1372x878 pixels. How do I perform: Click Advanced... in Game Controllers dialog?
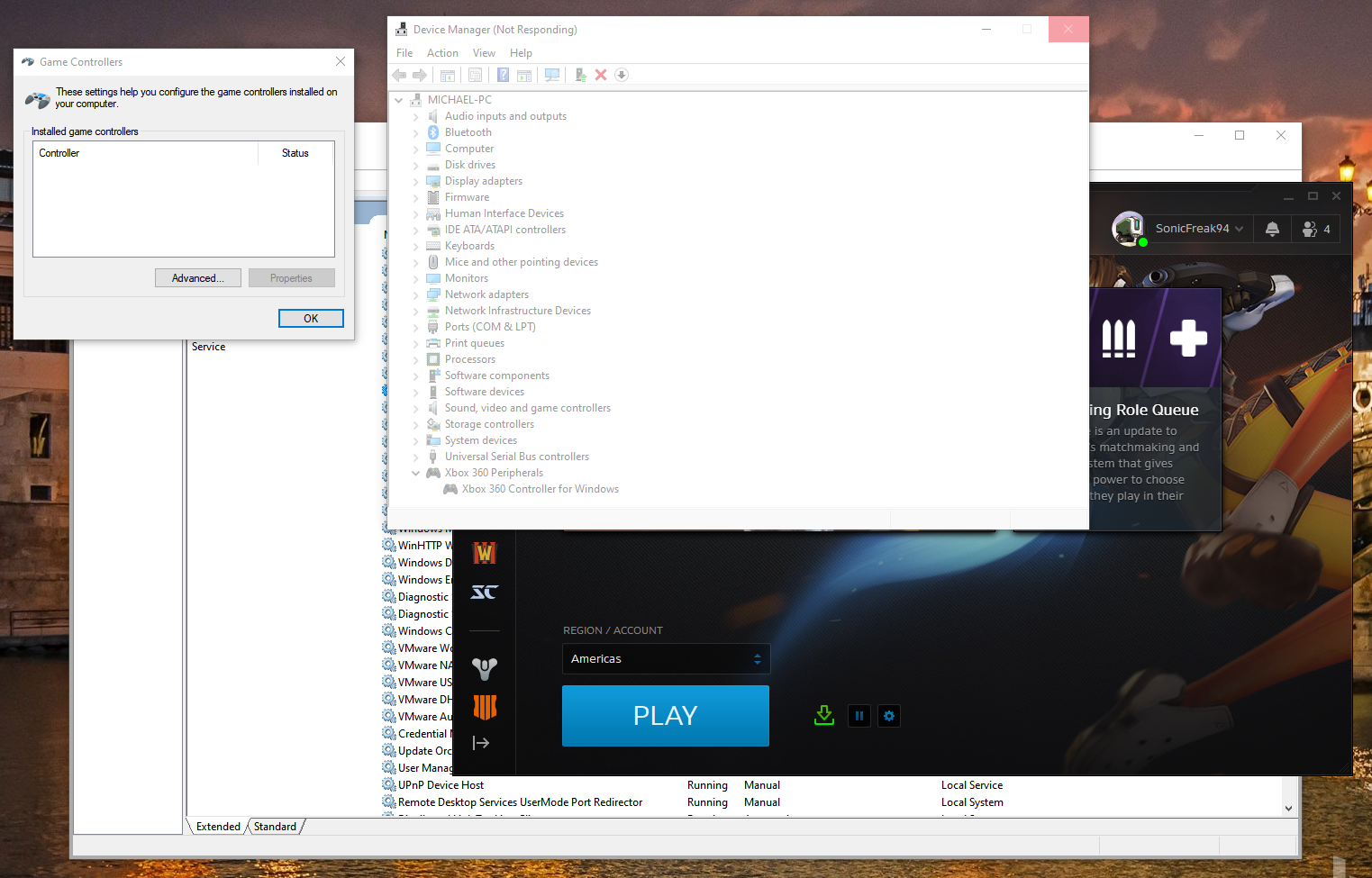198,278
